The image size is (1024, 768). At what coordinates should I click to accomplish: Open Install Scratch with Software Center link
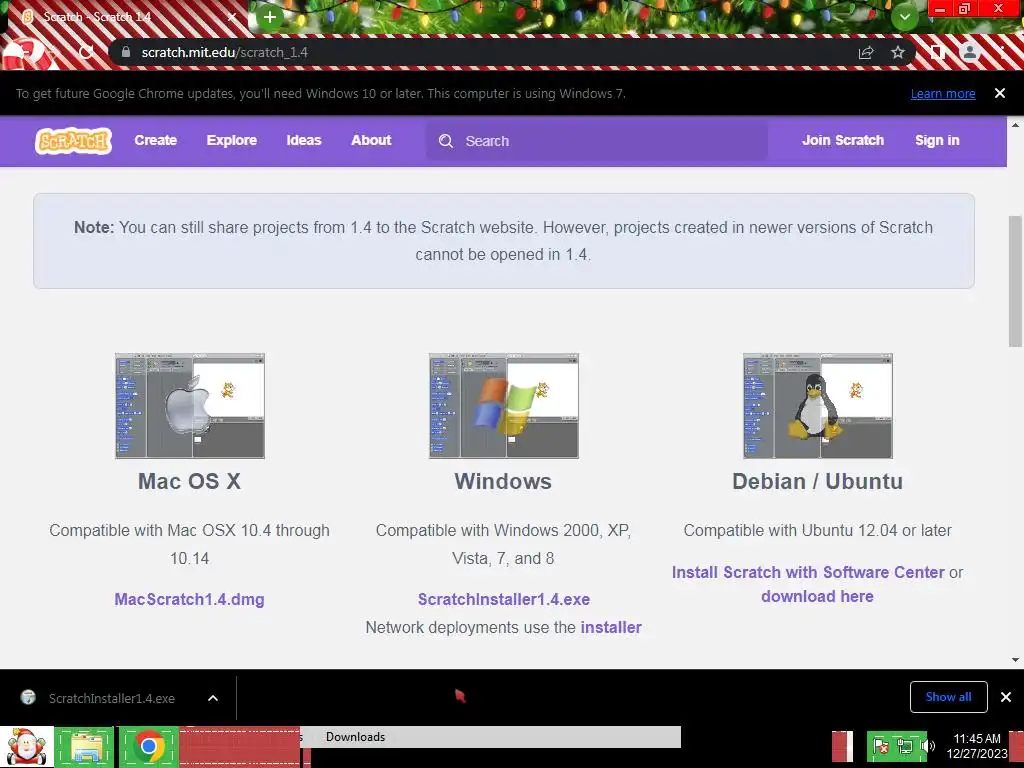808,572
